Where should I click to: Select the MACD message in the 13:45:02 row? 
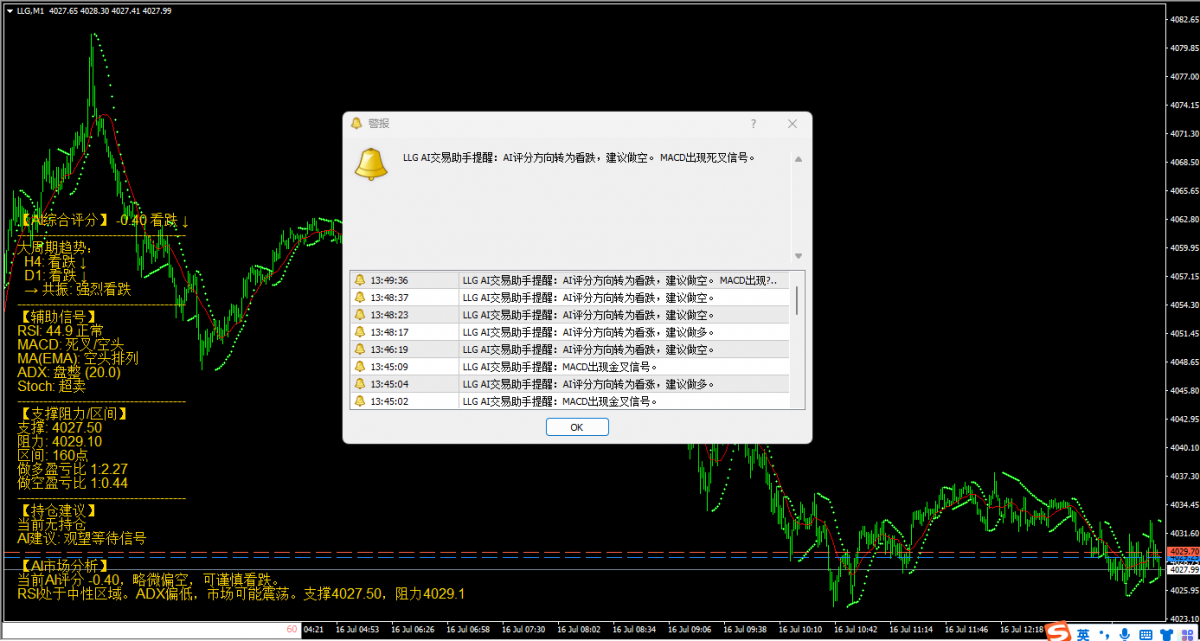[560, 401]
